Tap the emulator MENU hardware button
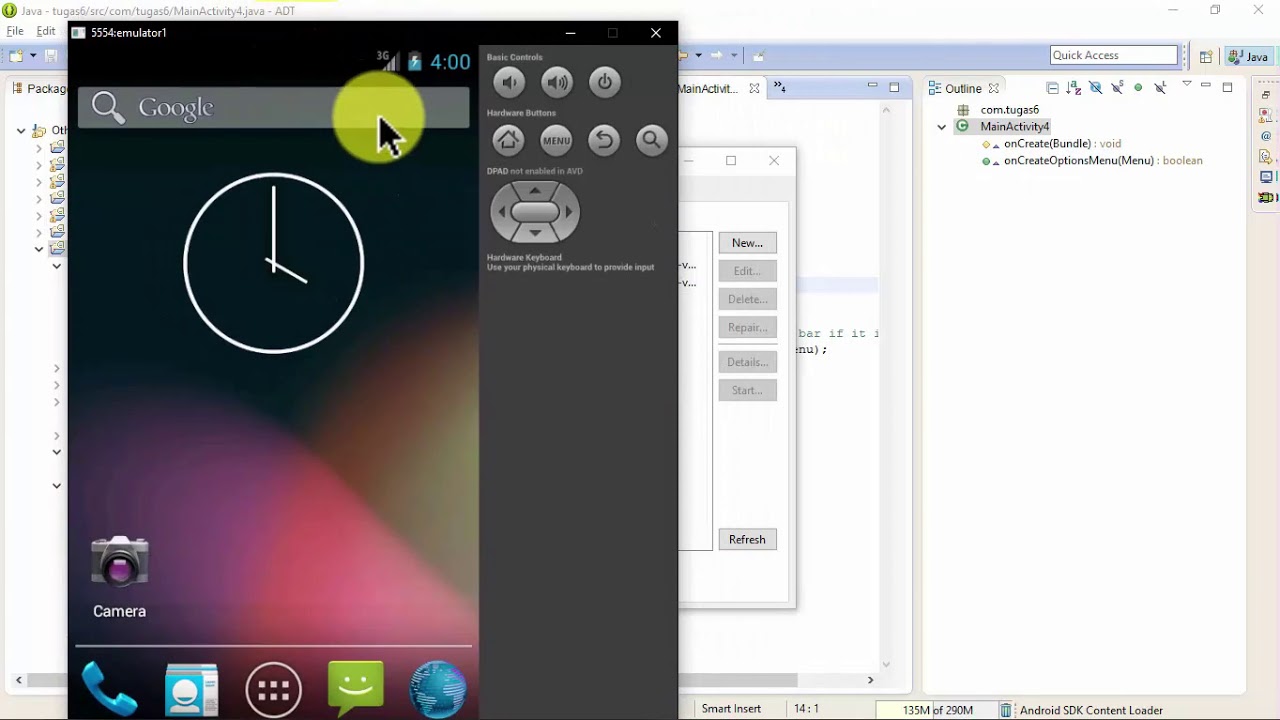1280x720 pixels. click(x=557, y=140)
